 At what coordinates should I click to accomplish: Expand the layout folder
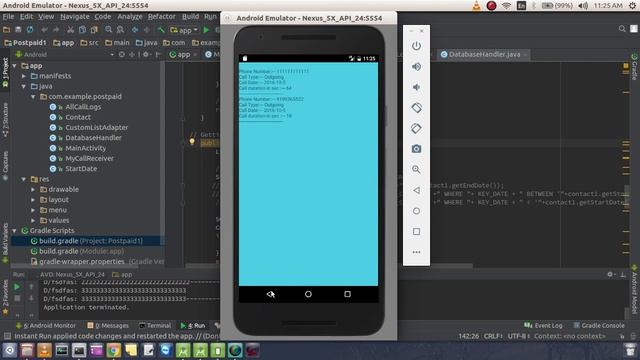tap(33, 200)
